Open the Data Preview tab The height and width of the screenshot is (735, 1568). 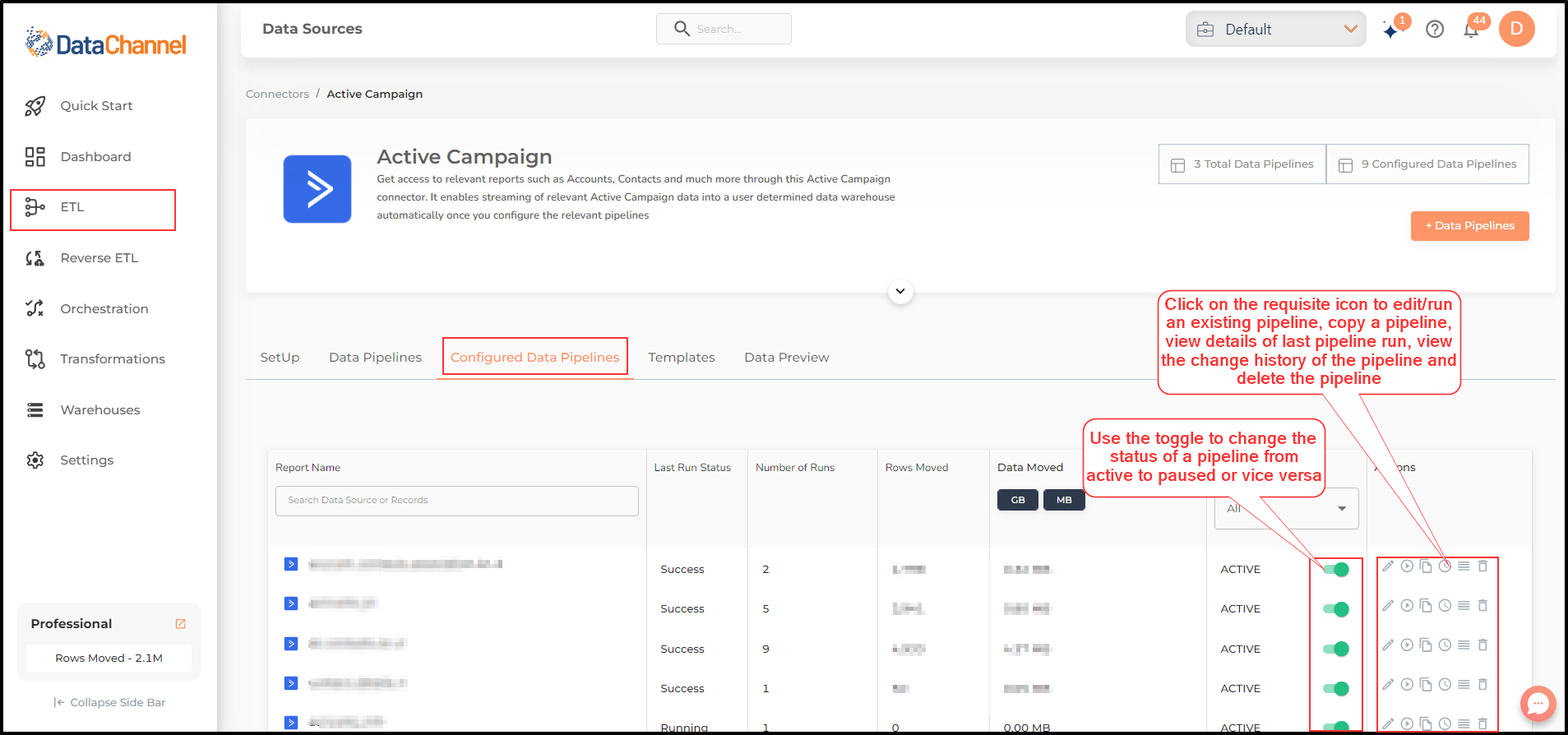(787, 358)
